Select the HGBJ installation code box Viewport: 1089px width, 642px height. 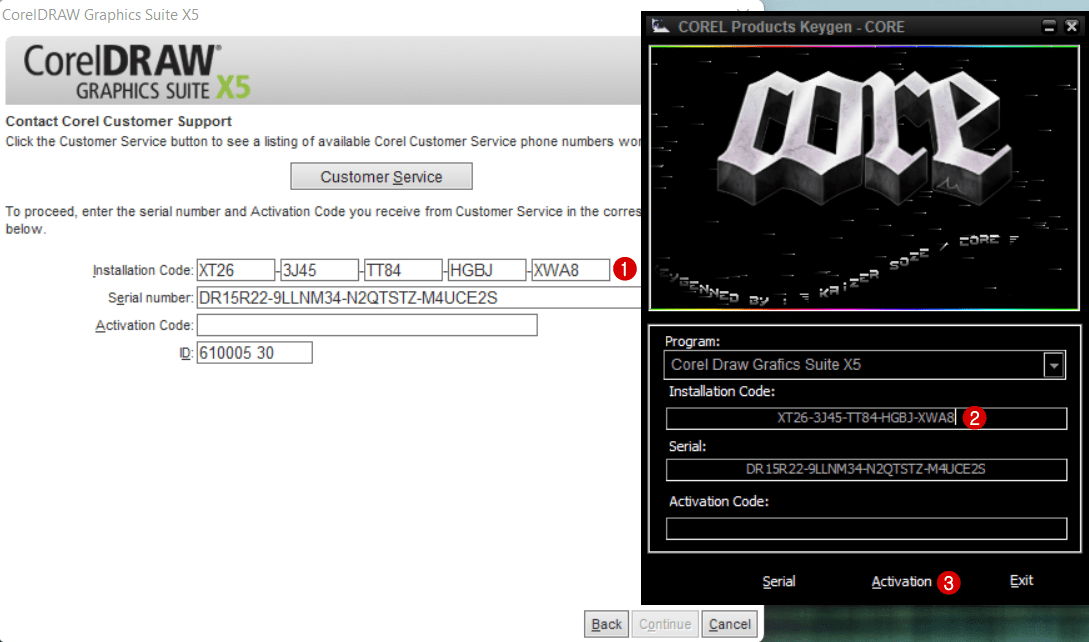[x=487, y=270]
